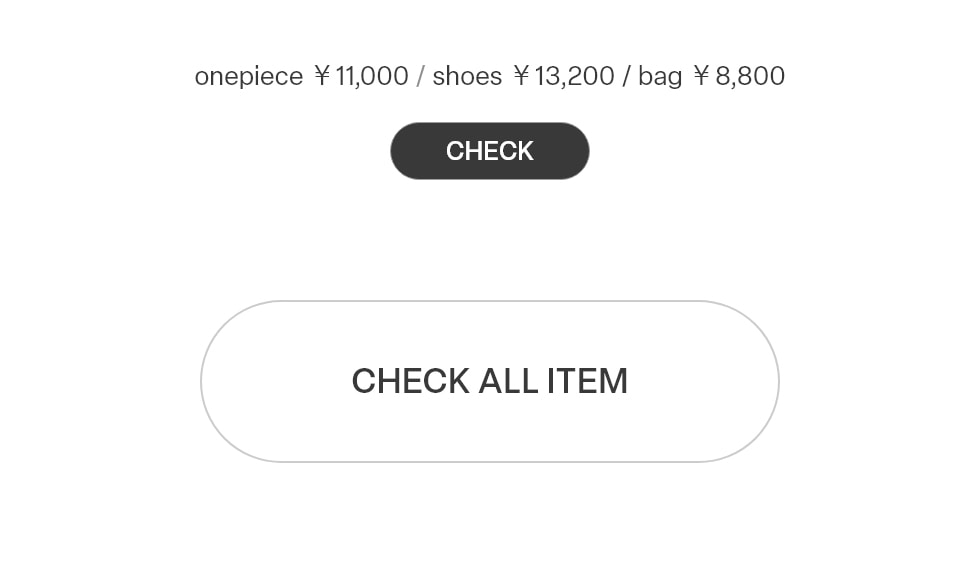Click the bag label text
980x564 pixels.
[659, 76]
